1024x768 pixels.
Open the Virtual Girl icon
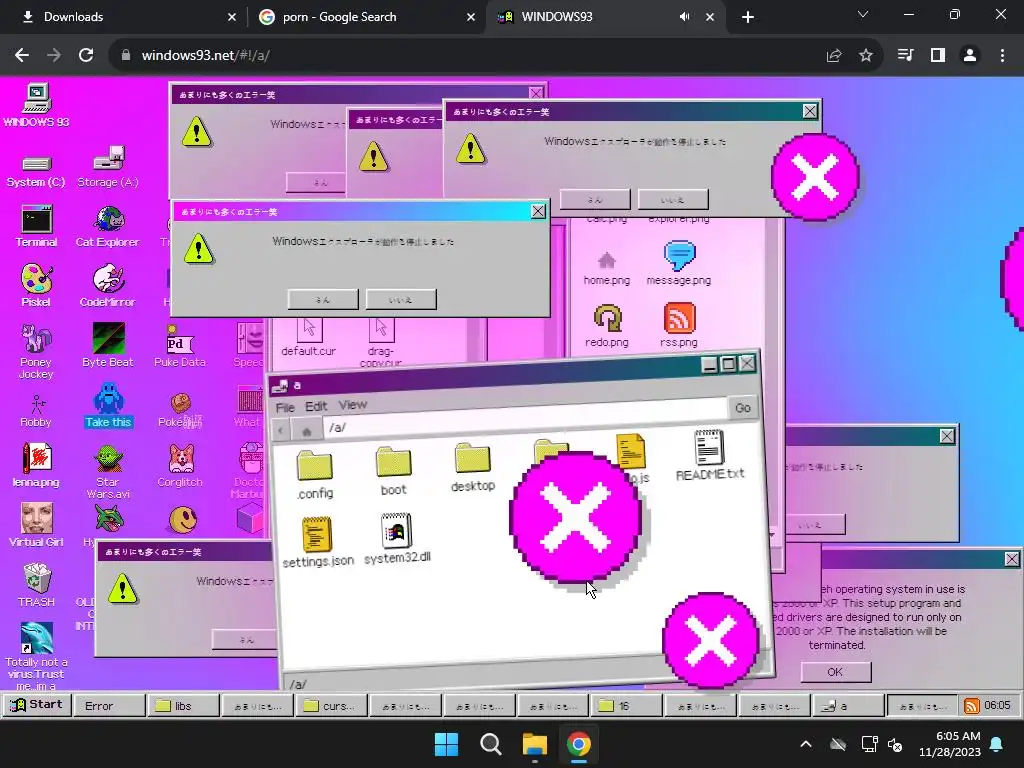[36, 525]
